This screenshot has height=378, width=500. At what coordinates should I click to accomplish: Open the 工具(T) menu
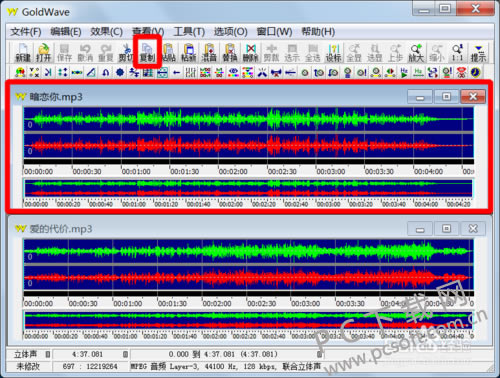pos(189,32)
